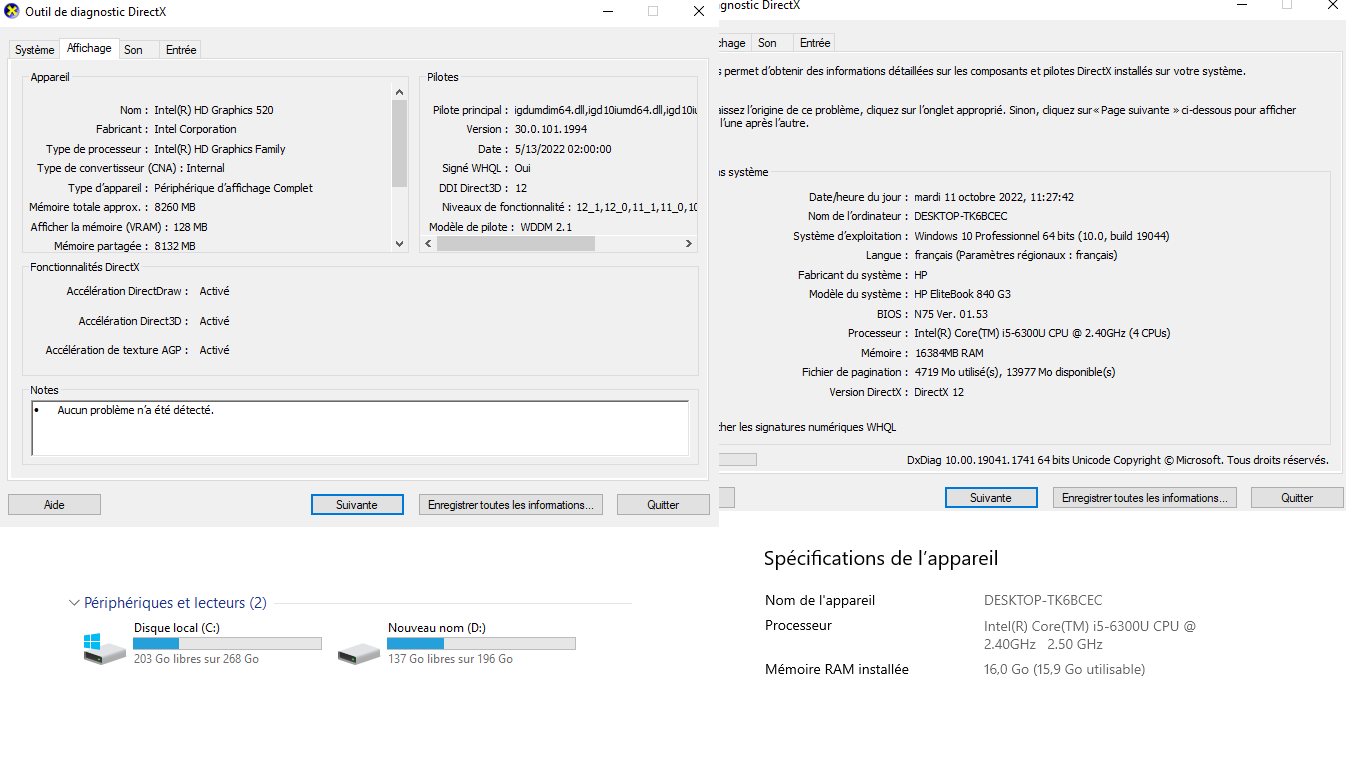Image resolution: width=1366 pixels, height=768 pixels.
Task: Click inside the Notes text box
Action: [x=360, y=428]
